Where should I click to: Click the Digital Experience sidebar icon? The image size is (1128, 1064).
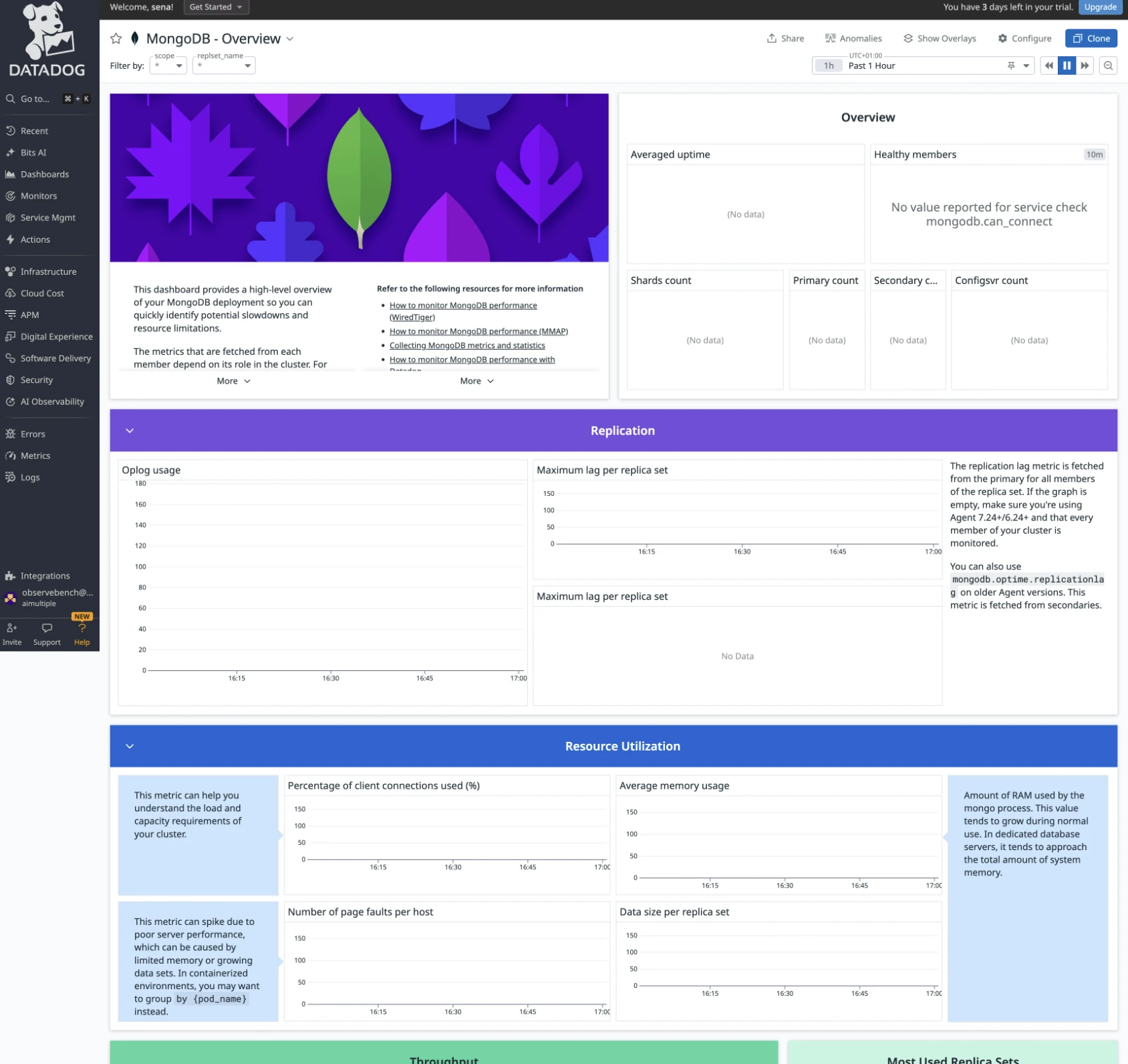10,337
